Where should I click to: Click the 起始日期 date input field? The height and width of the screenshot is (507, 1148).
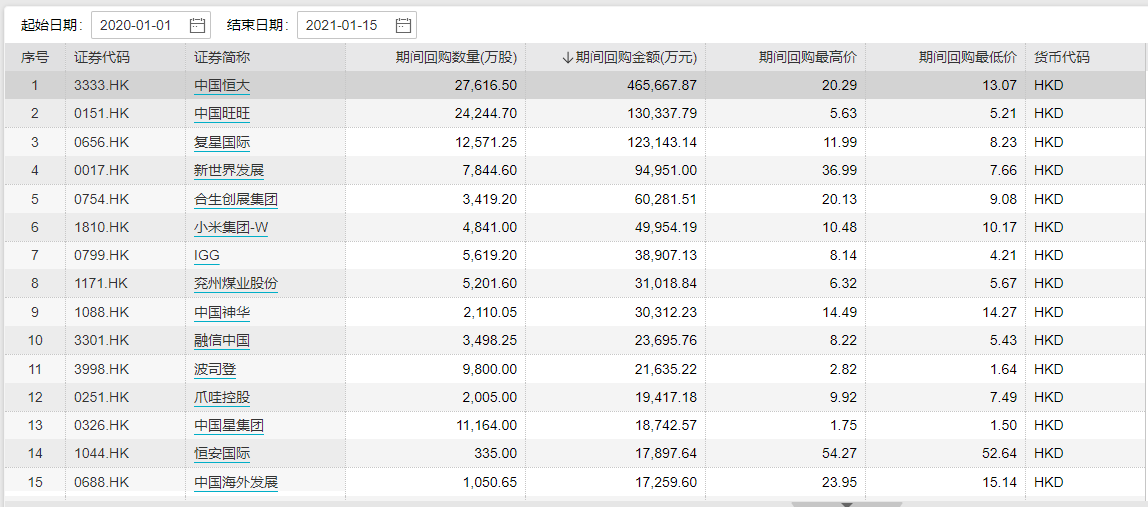coord(140,25)
